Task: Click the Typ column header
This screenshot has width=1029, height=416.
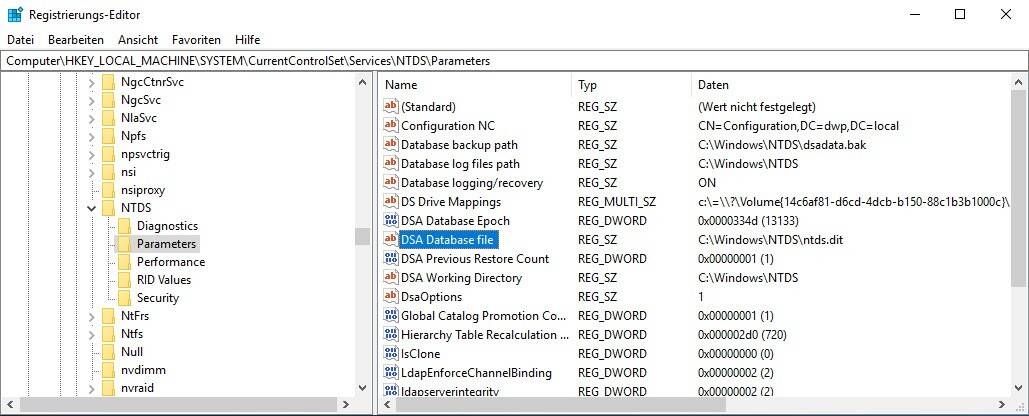Action: pyautogui.click(x=587, y=85)
